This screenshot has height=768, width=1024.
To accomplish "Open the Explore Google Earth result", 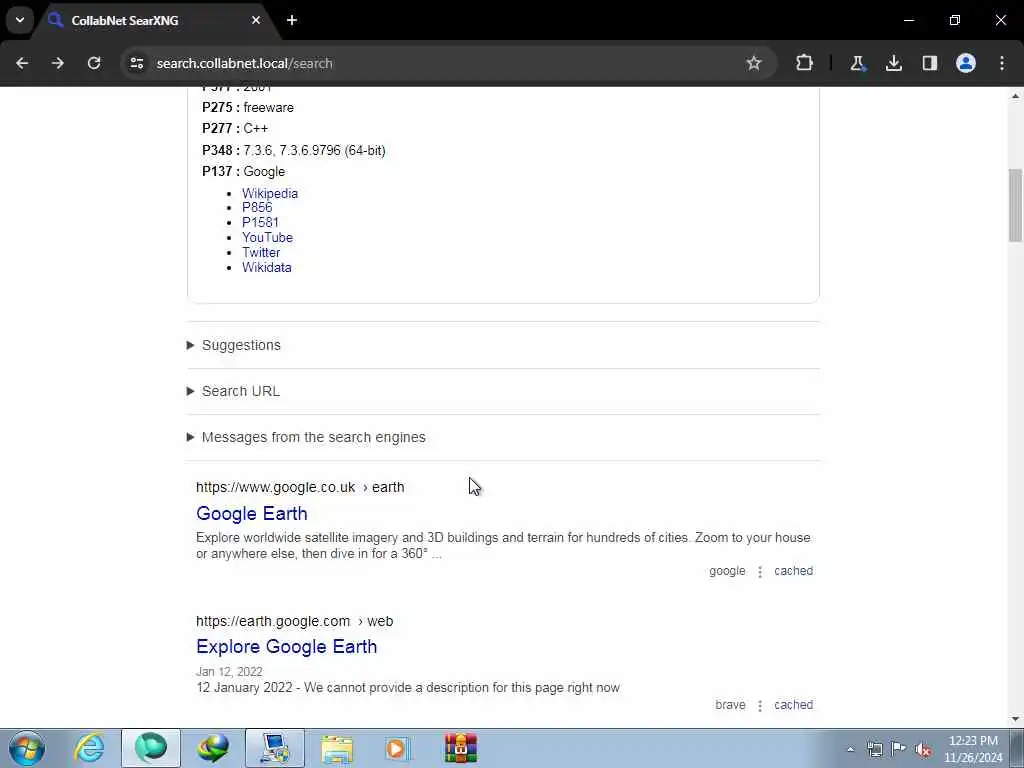I will tap(286, 647).
